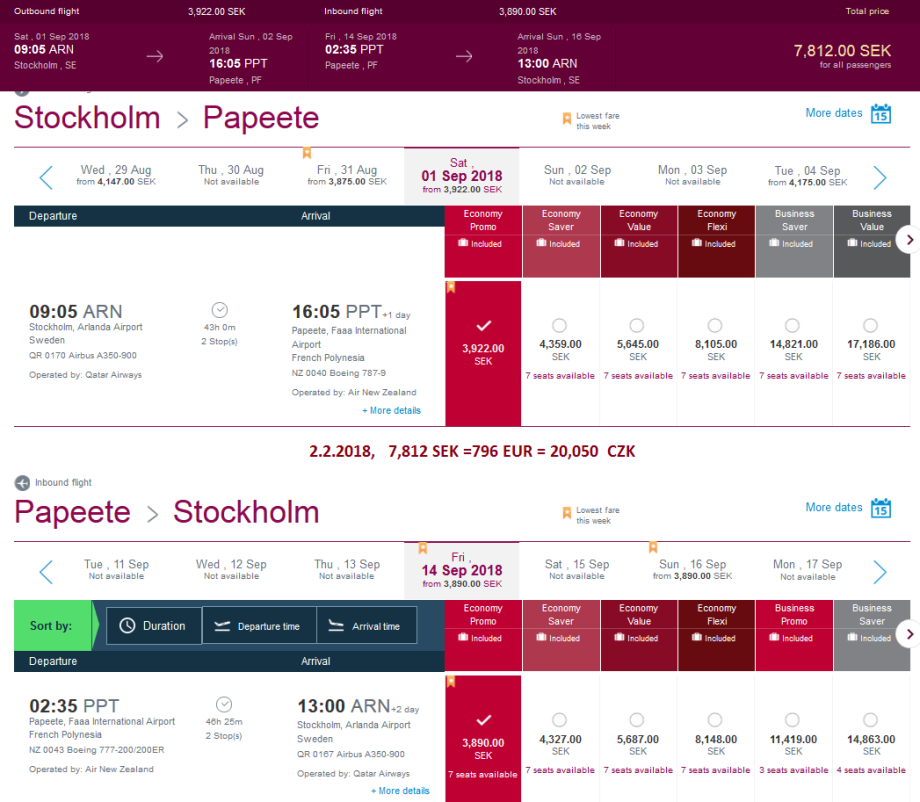Go to next outbound dates with right arrow
This screenshot has height=802, width=920.
[879, 178]
